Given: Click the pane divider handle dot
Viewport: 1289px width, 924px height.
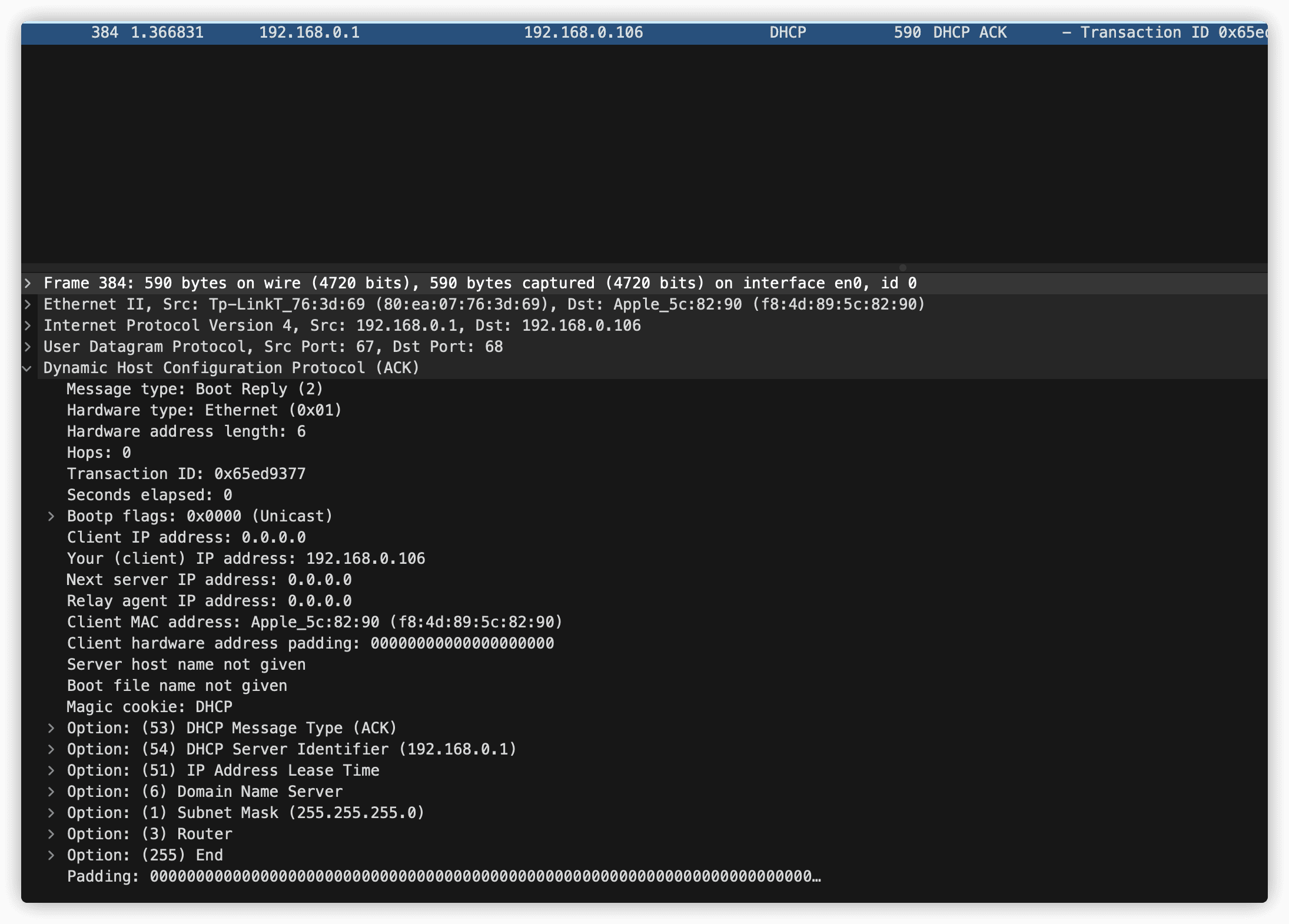Looking at the screenshot, I should 902,268.
